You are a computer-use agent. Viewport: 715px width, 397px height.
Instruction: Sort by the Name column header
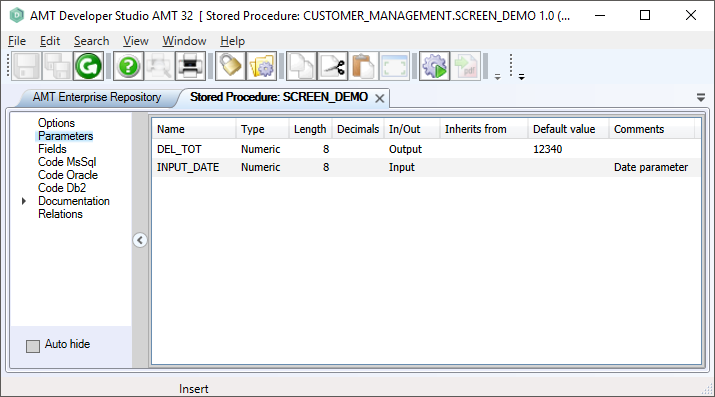click(194, 129)
